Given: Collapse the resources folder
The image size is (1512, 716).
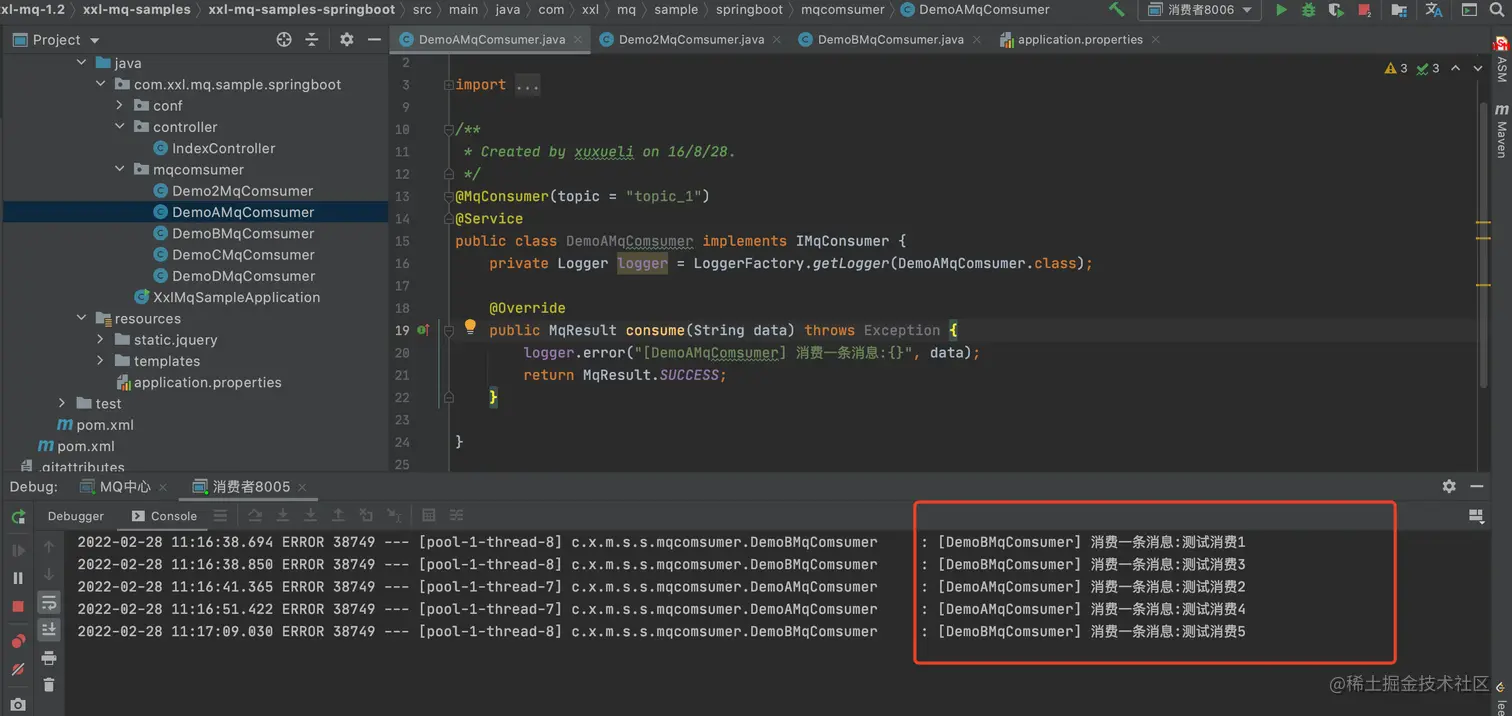Looking at the screenshot, I should [82, 318].
